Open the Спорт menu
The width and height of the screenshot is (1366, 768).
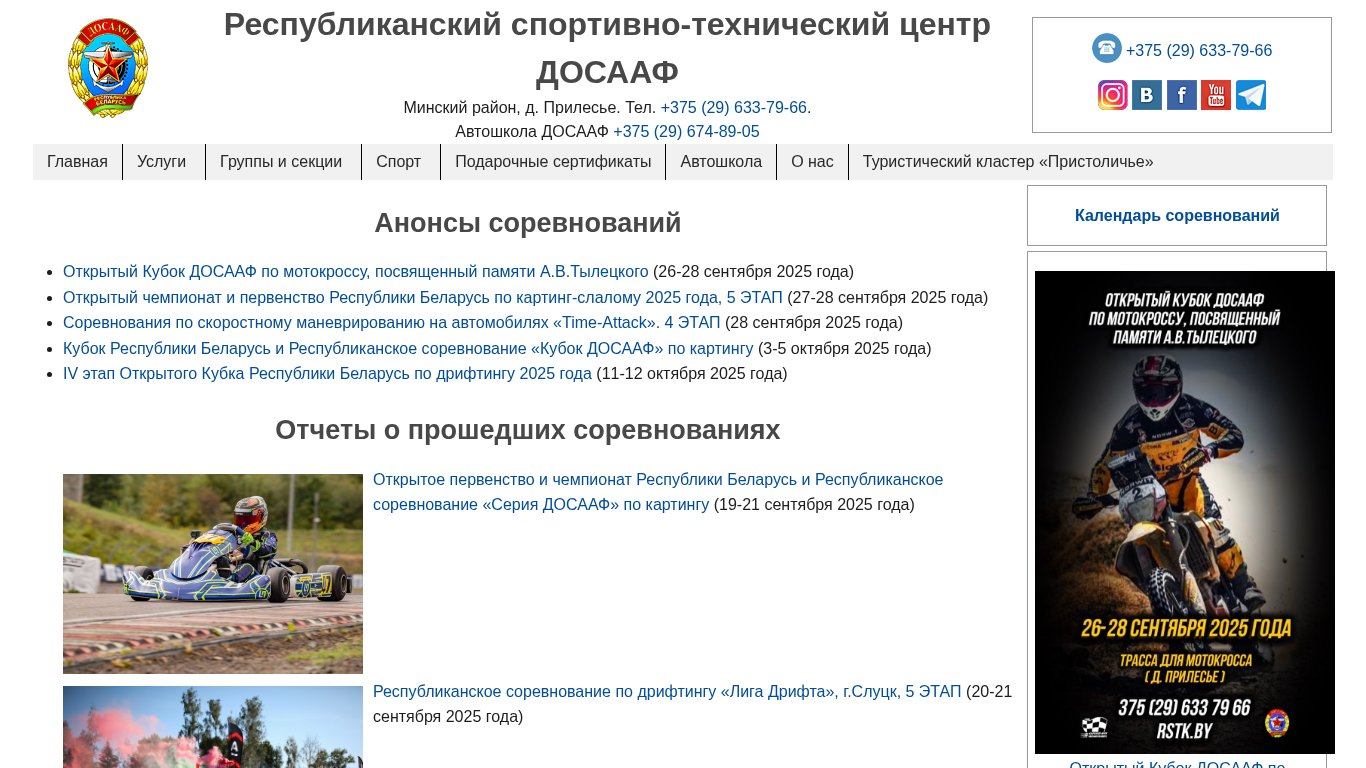400,162
